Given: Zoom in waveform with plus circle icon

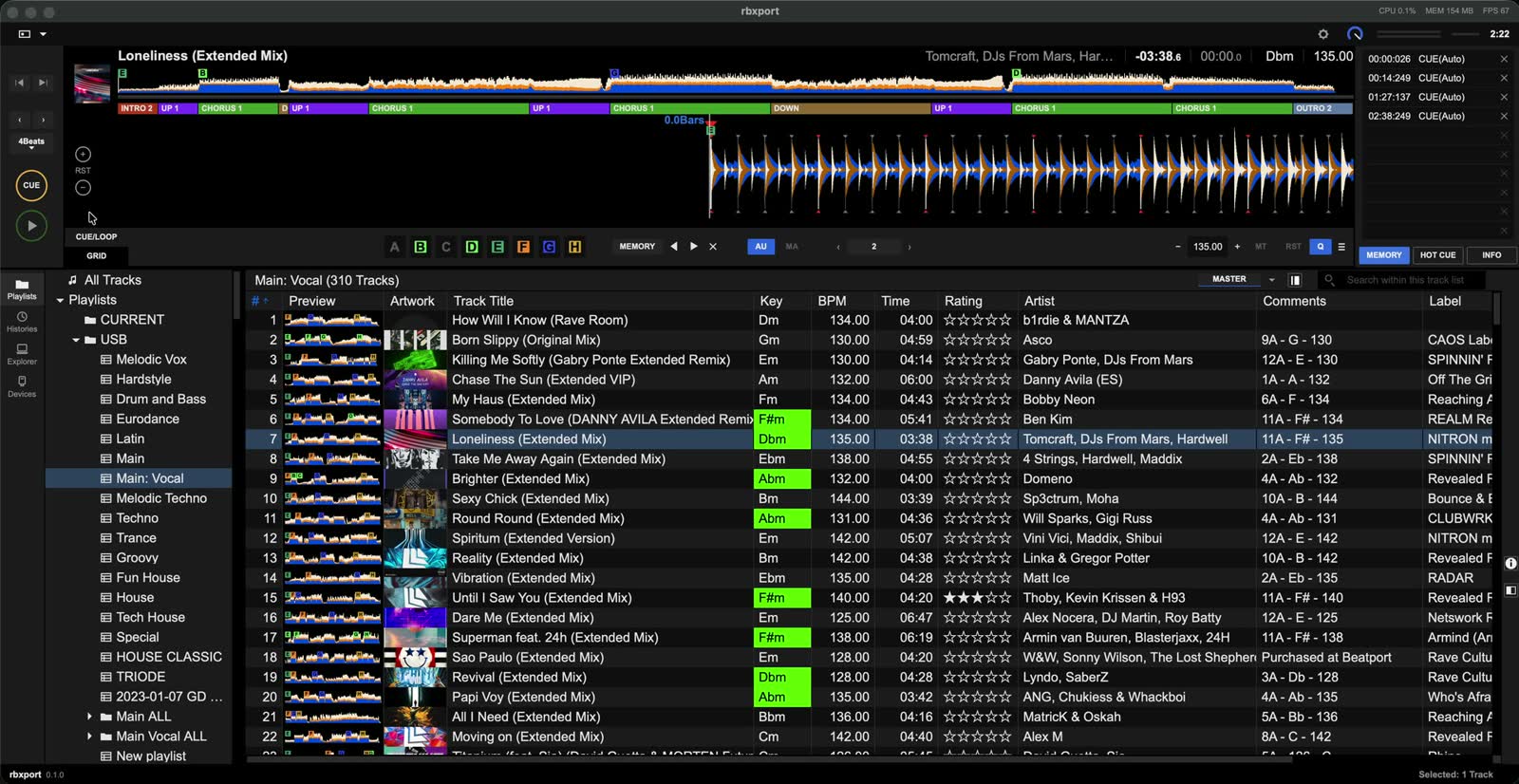Looking at the screenshot, I should (x=83, y=154).
